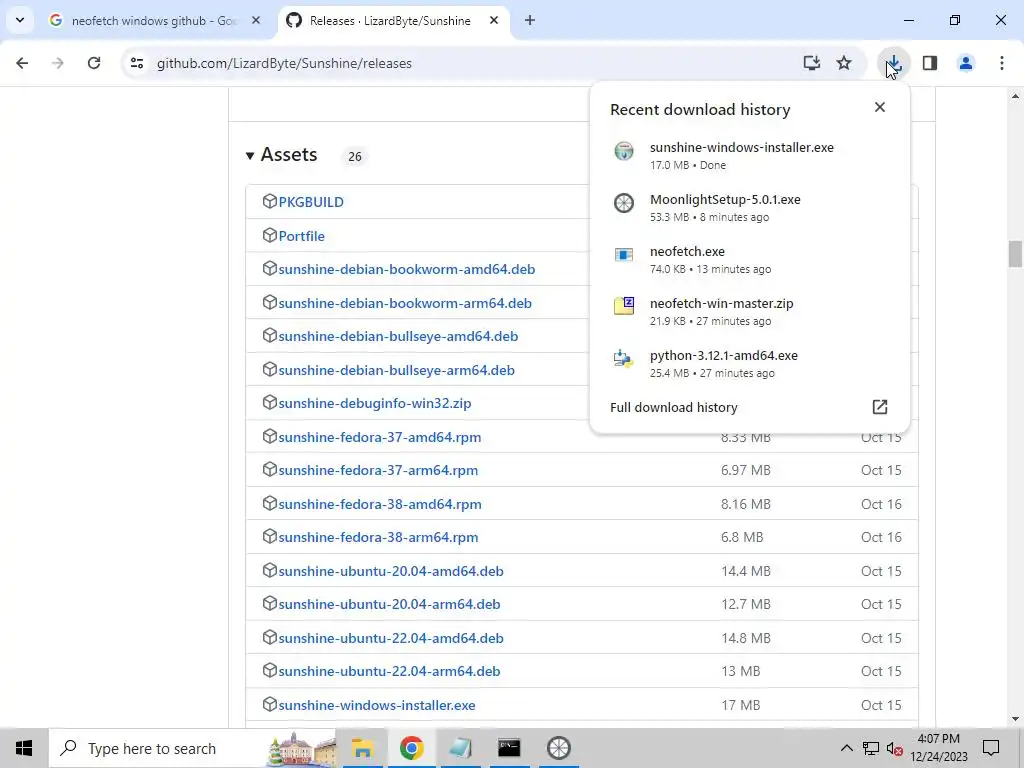Click python-3.12.1-amd64.exe installer icon
1024x768 pixels.
pos(624,359)
